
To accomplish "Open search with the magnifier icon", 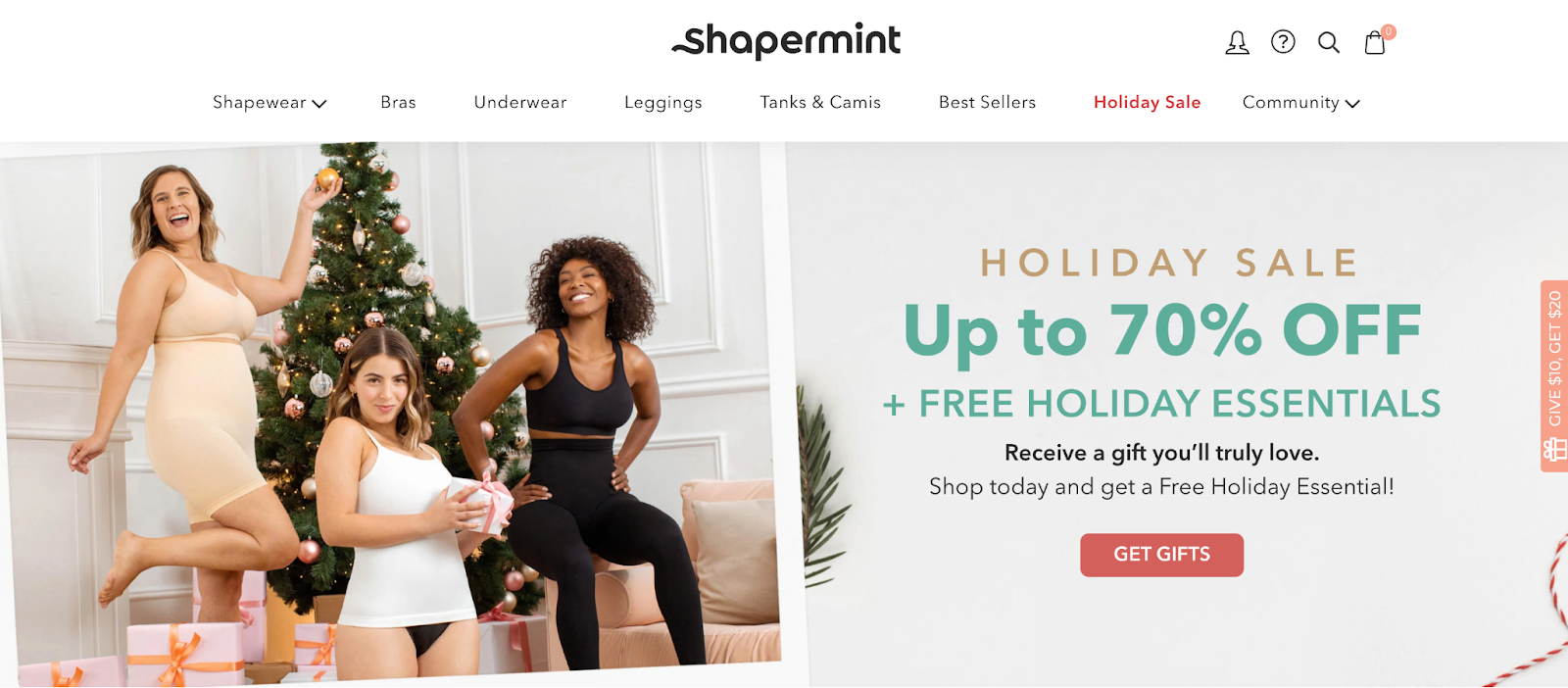I will tap(1329, 42).
